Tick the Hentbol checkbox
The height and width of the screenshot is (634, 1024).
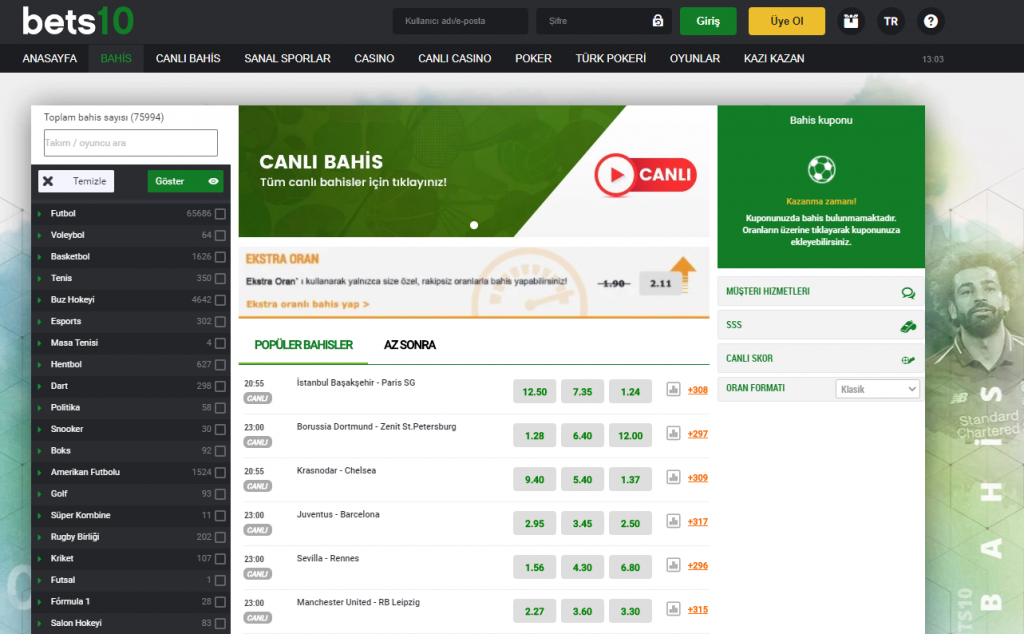[220, 364]
